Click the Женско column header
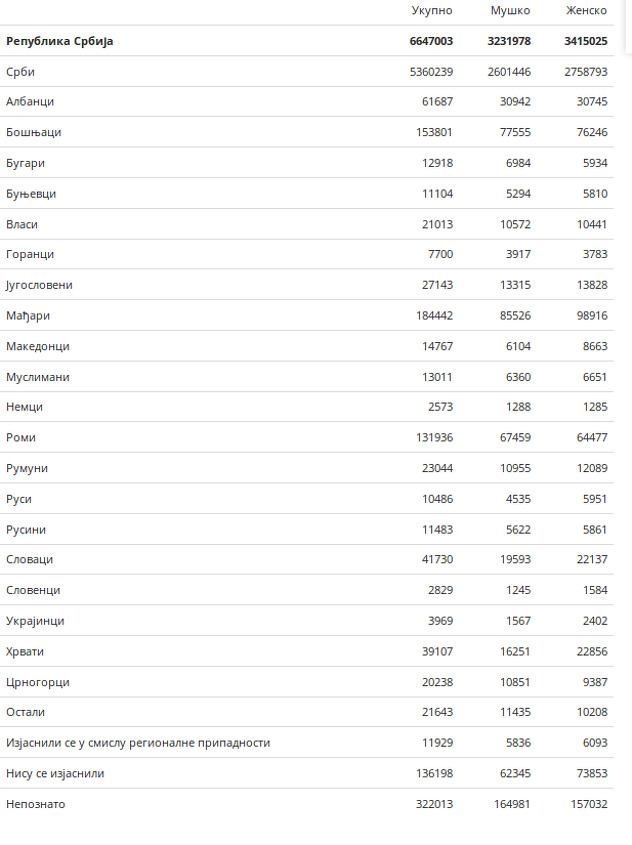This screenshot has height=845, width=632. tap(587, 10)
